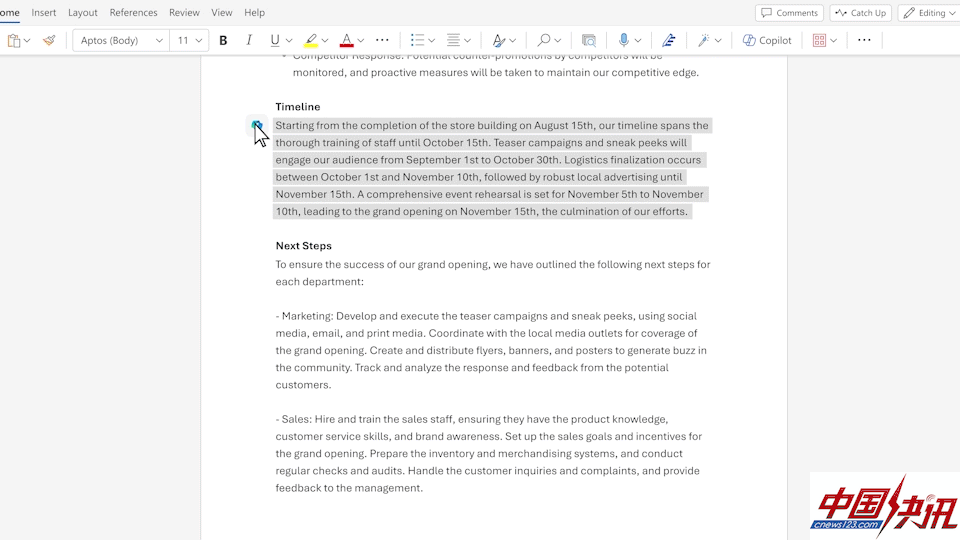Screen dimensions: 960x540
Task: Open the Editing mode dropdown
Action: click(x=929, y=13)
